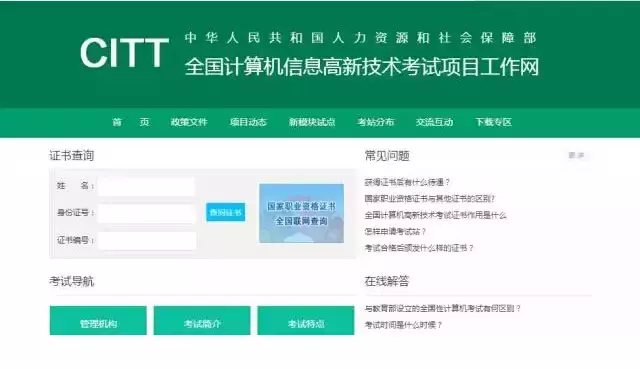The width and height of the screenshot is (640, 369).
Task: Focus the 身份证号 input field
Action: 147,213
